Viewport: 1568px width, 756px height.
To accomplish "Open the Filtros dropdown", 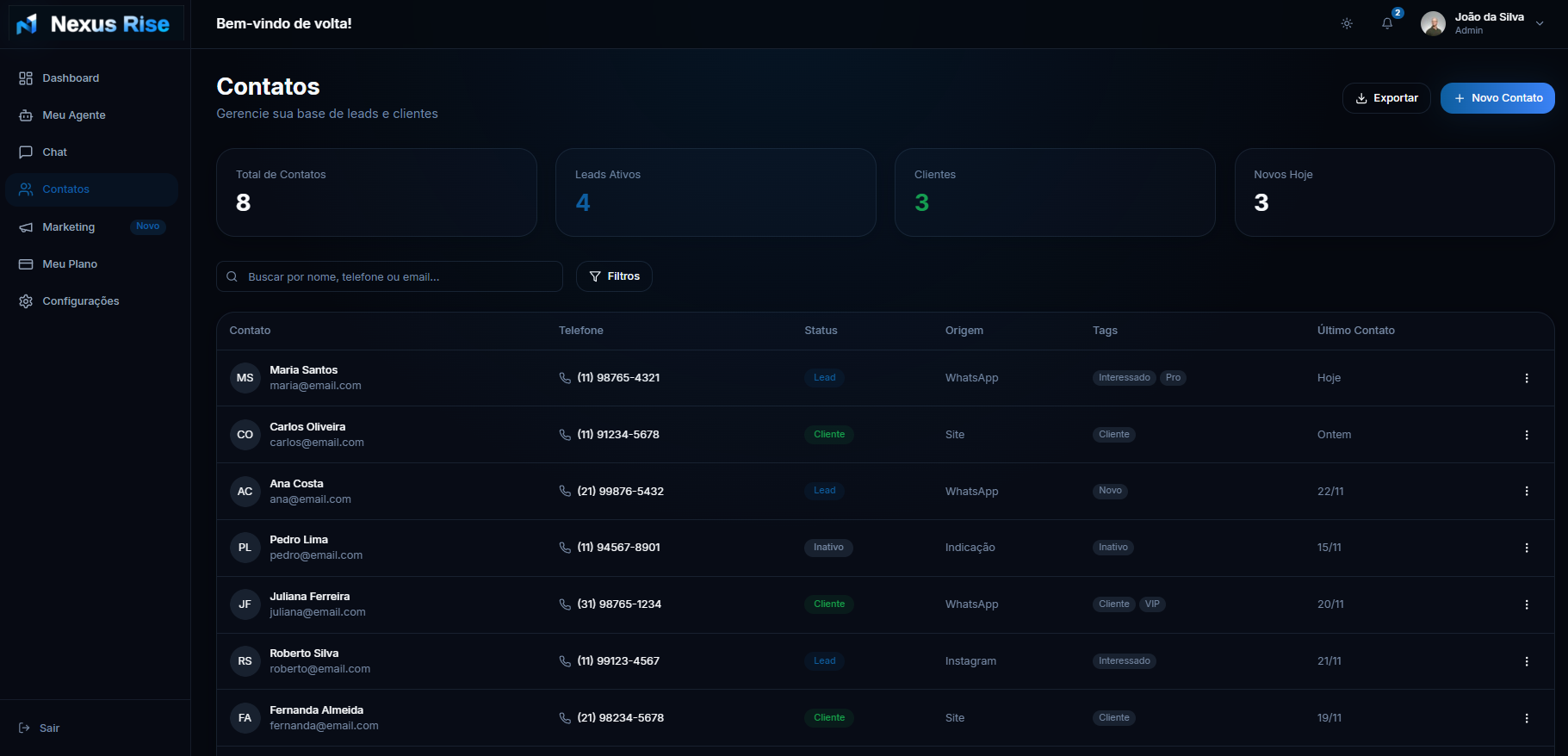I will (x=614, y=276).
